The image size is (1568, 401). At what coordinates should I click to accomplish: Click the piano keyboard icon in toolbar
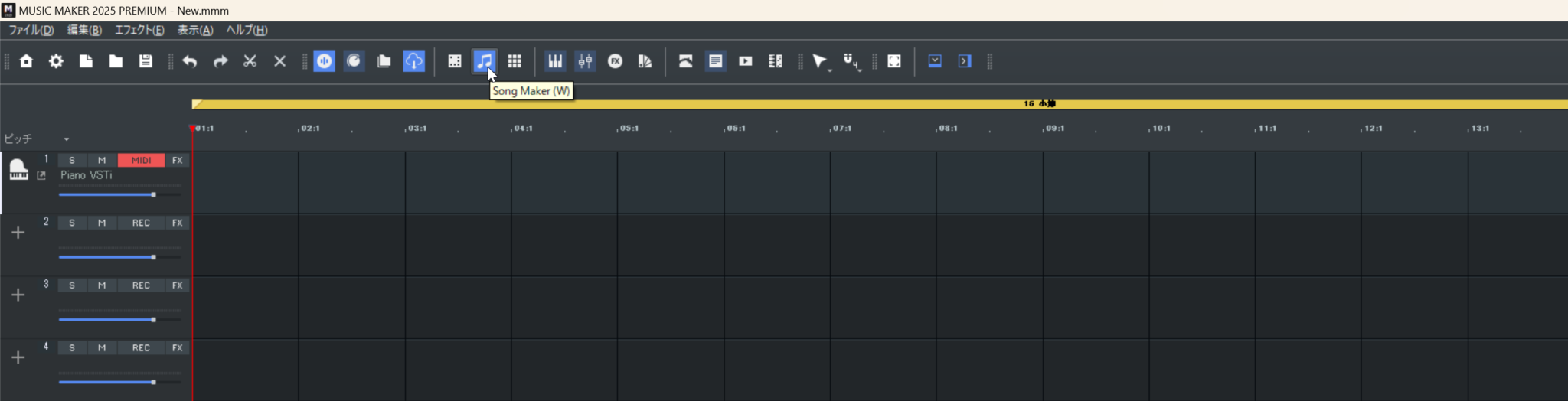coord(555,61)
